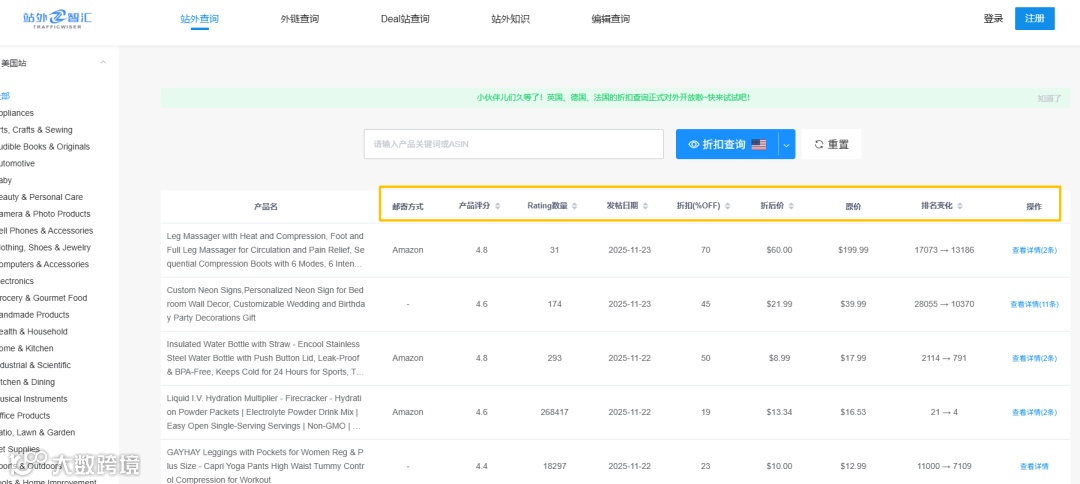Select Arts, Crafts & Sewing category
Image resolution: width=1080 pixels, height=484 pixels.
point(37,130)
